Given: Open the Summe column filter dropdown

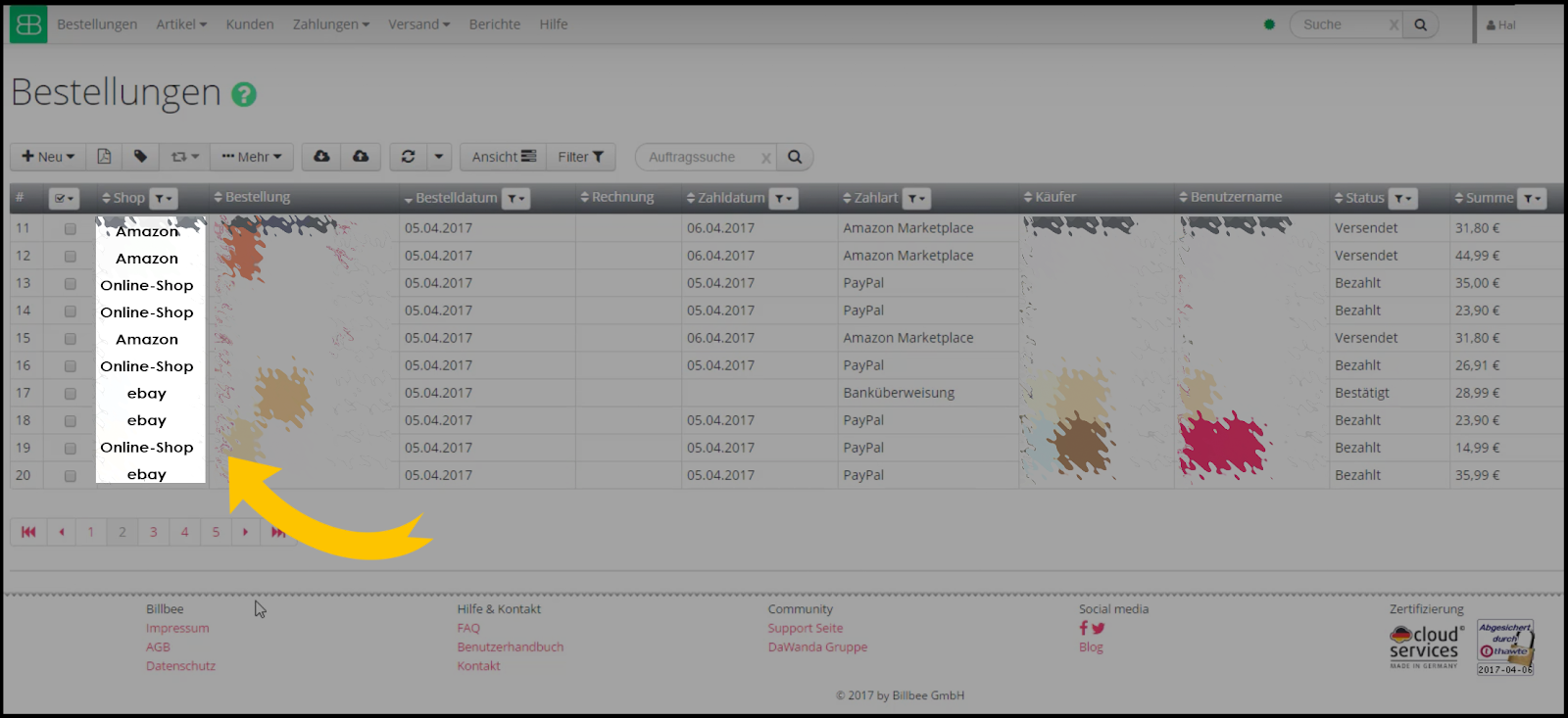Looking at the screenshot, I should pyautogui.click(x=1533, y=199).
